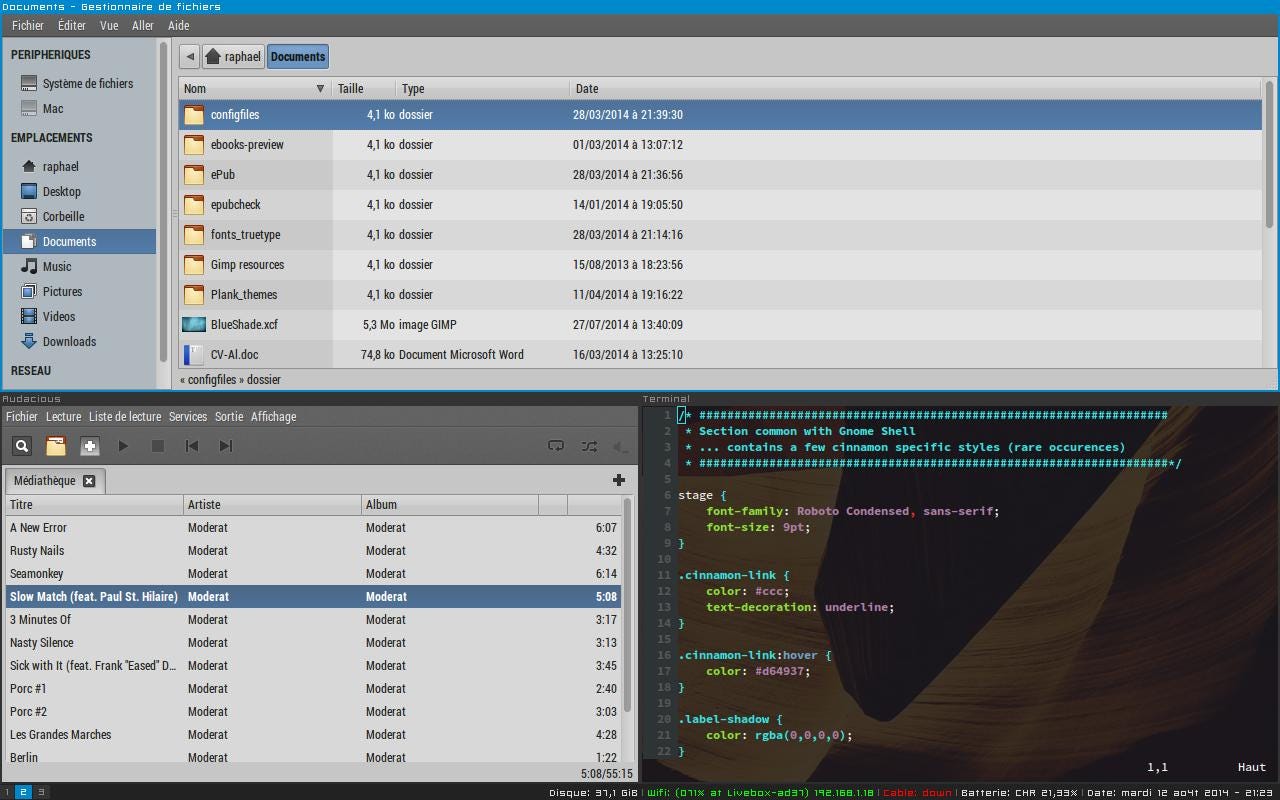Open the Services menu in Audacious
The image size is (1280, 800).
pos(188,417)
